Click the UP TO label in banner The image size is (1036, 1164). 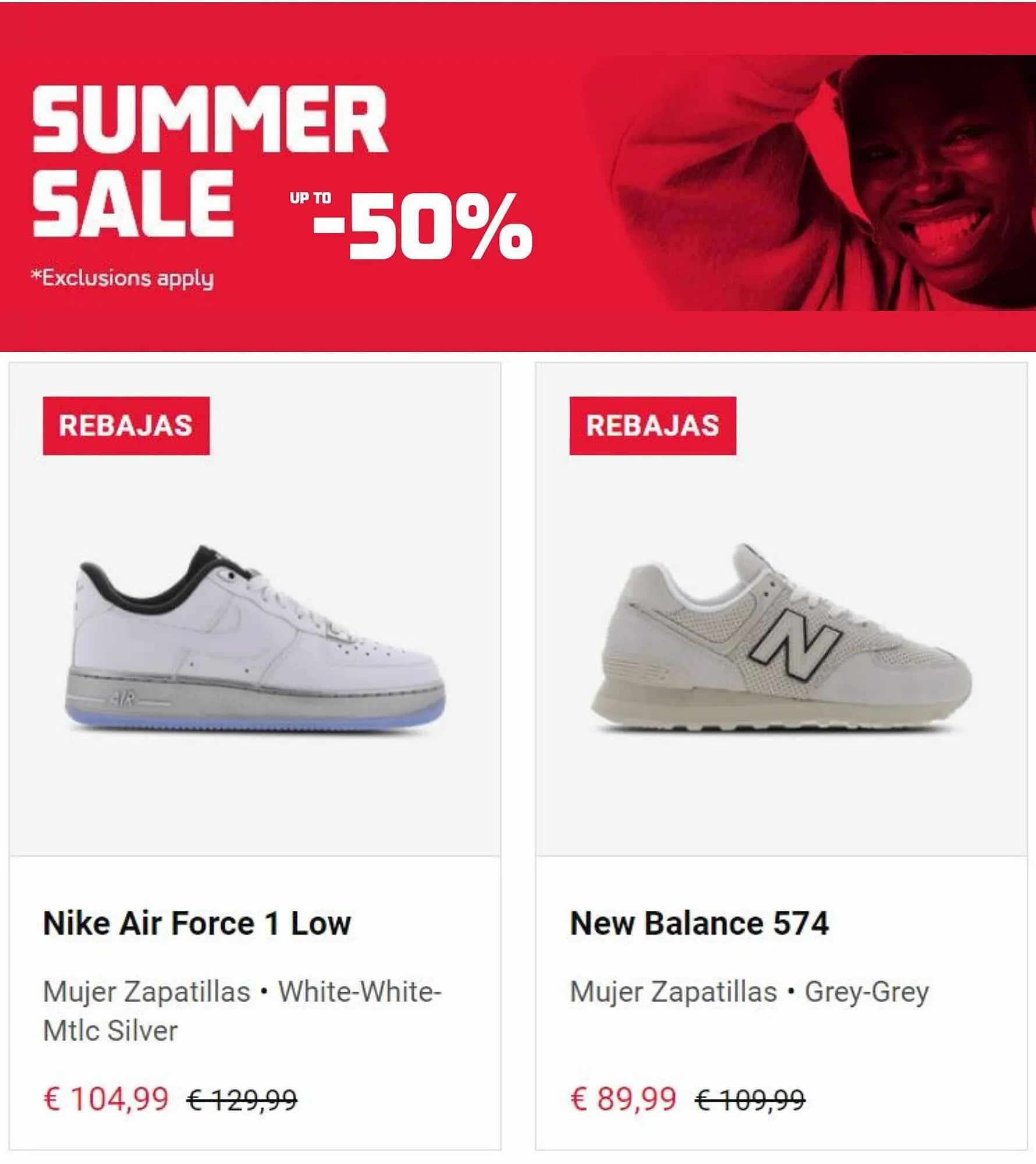click(310, 198)
